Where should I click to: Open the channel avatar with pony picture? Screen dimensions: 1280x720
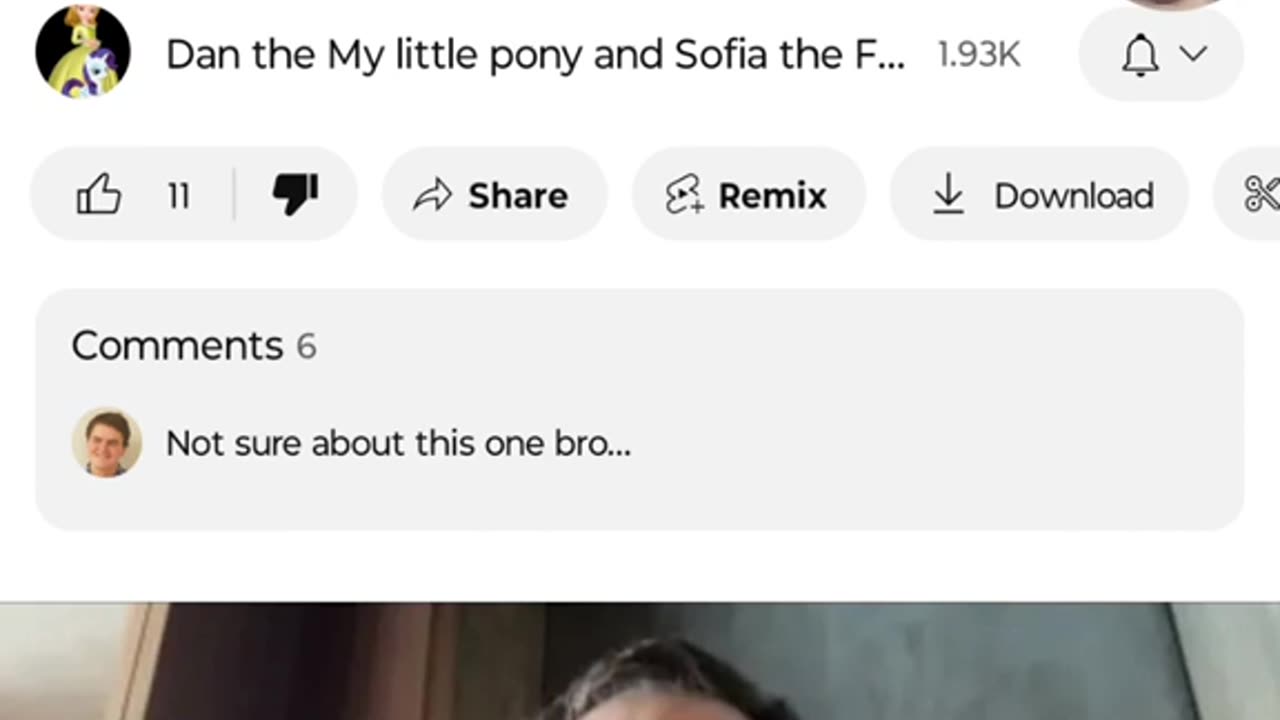coord(83,52)
